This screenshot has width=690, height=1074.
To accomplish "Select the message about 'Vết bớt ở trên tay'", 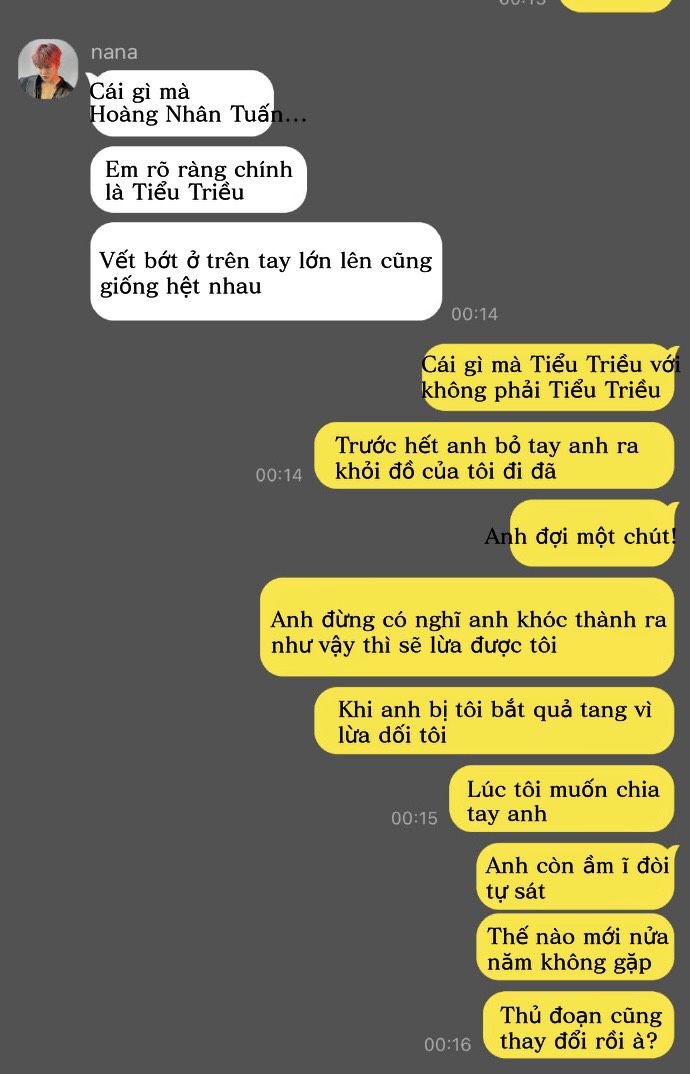I will (x=266, y=271).
